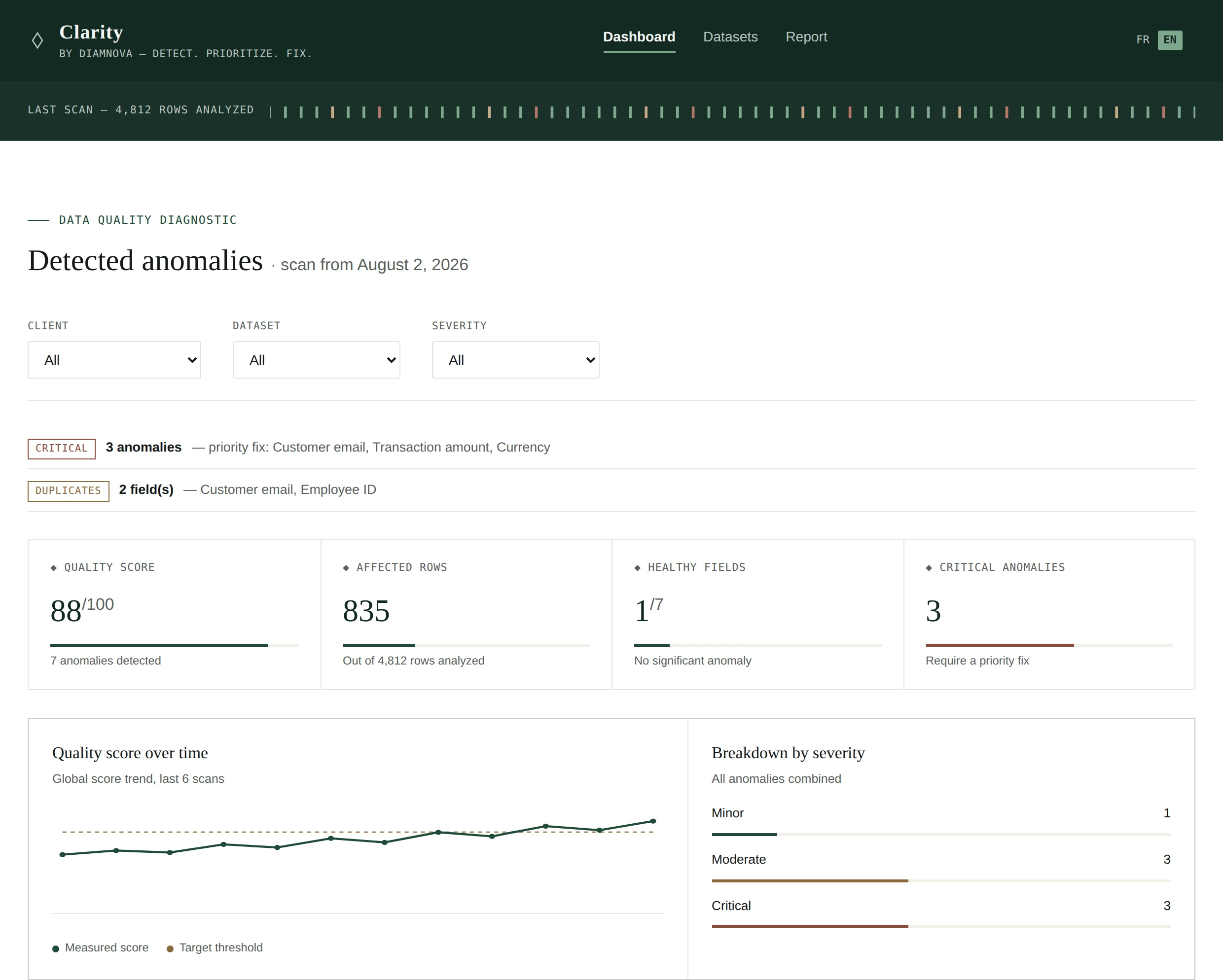The height and width of the screenshot is (980, 1223).
Task: Click the DUPLICATES badge
Action: click(68, 490)
